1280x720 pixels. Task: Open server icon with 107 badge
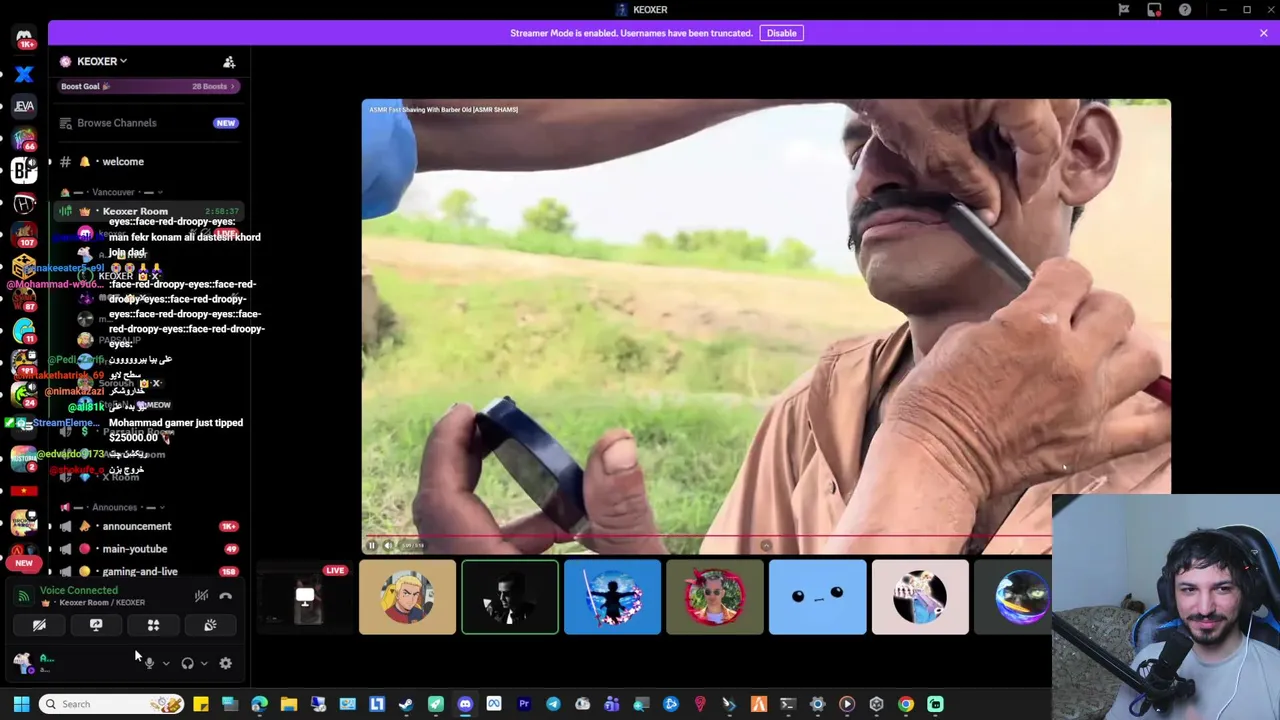[24, 233]
